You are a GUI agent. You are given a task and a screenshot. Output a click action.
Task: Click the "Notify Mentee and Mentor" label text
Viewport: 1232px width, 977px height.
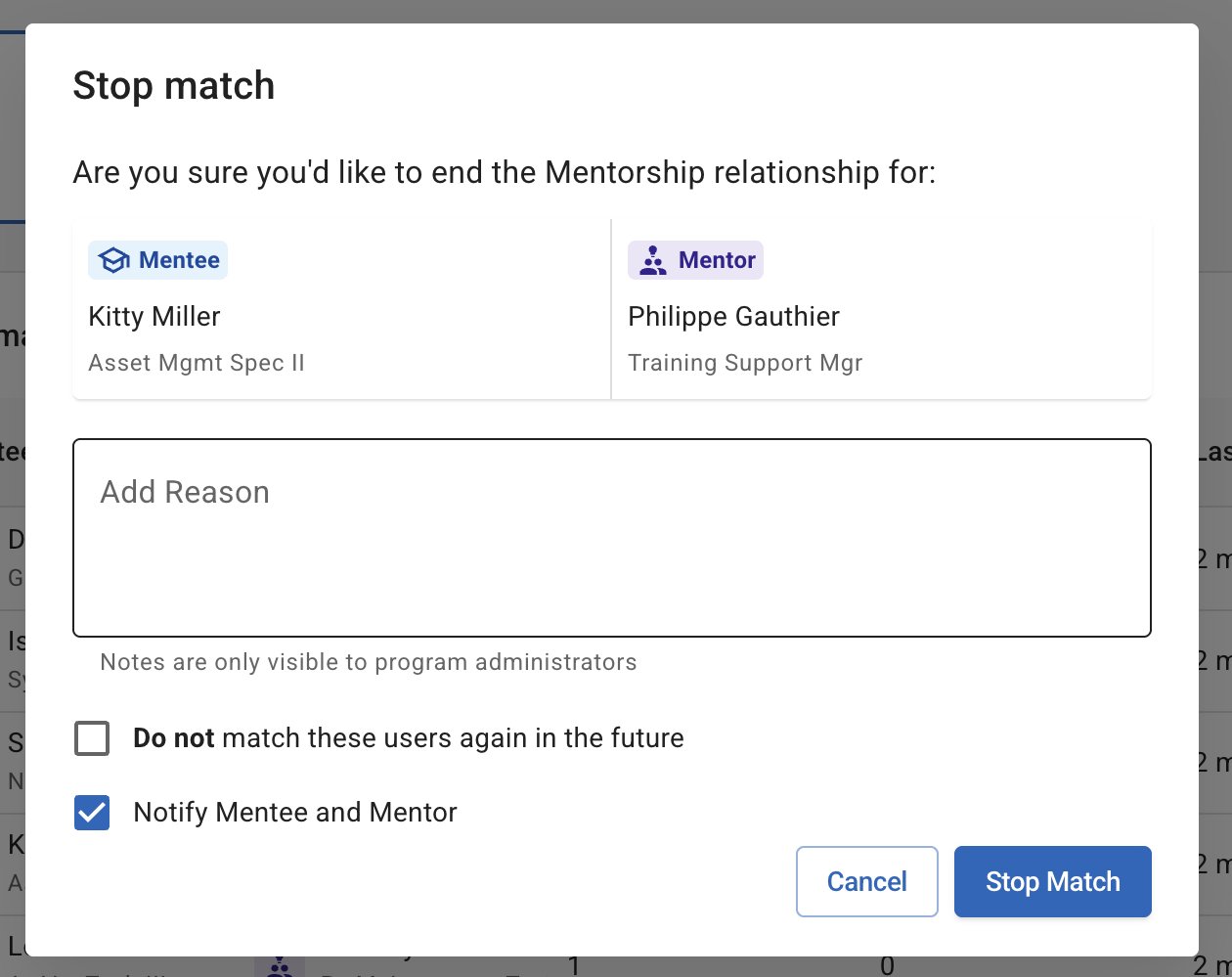tap(295, 813)
